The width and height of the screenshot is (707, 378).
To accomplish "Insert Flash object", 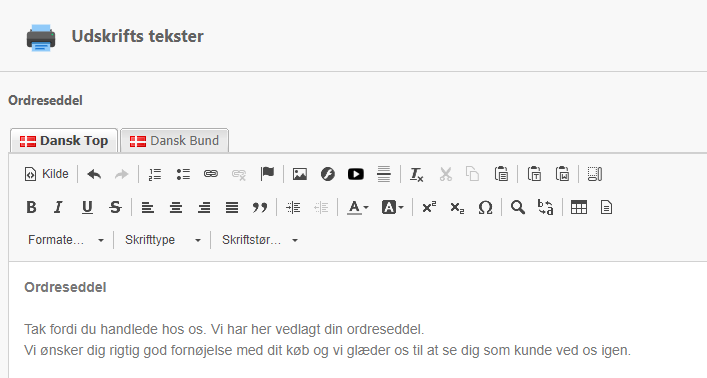I will [328, 174].
